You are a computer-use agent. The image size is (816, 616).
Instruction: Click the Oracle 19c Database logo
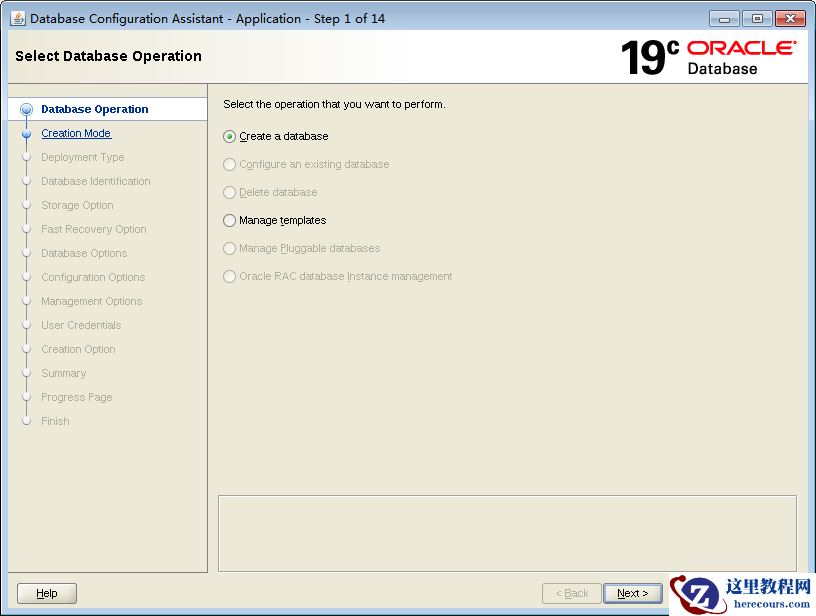708,57
